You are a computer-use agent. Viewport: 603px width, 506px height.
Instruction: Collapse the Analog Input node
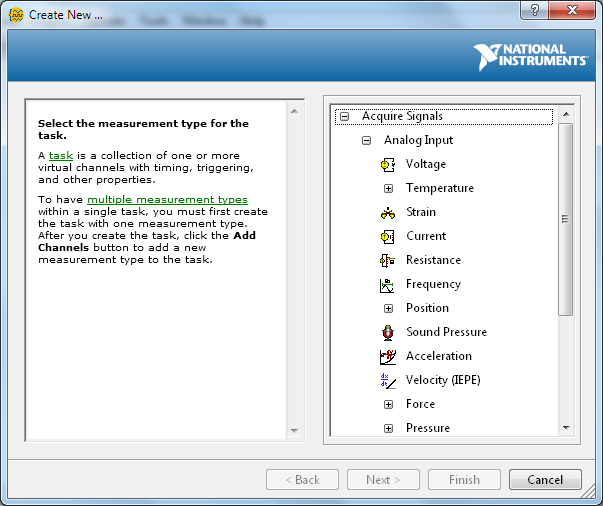366,140
